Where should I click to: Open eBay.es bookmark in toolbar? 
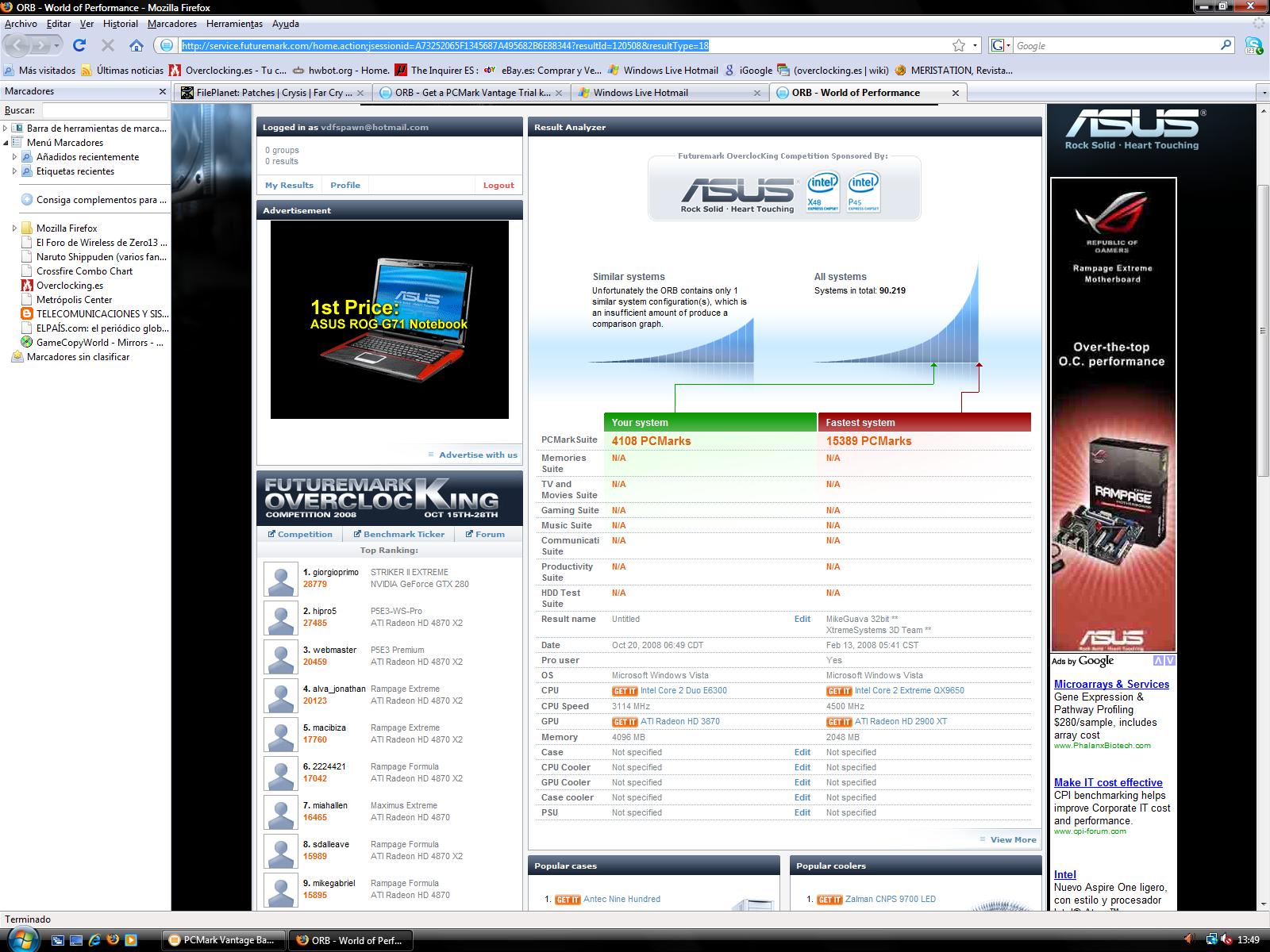click(543, 70)
